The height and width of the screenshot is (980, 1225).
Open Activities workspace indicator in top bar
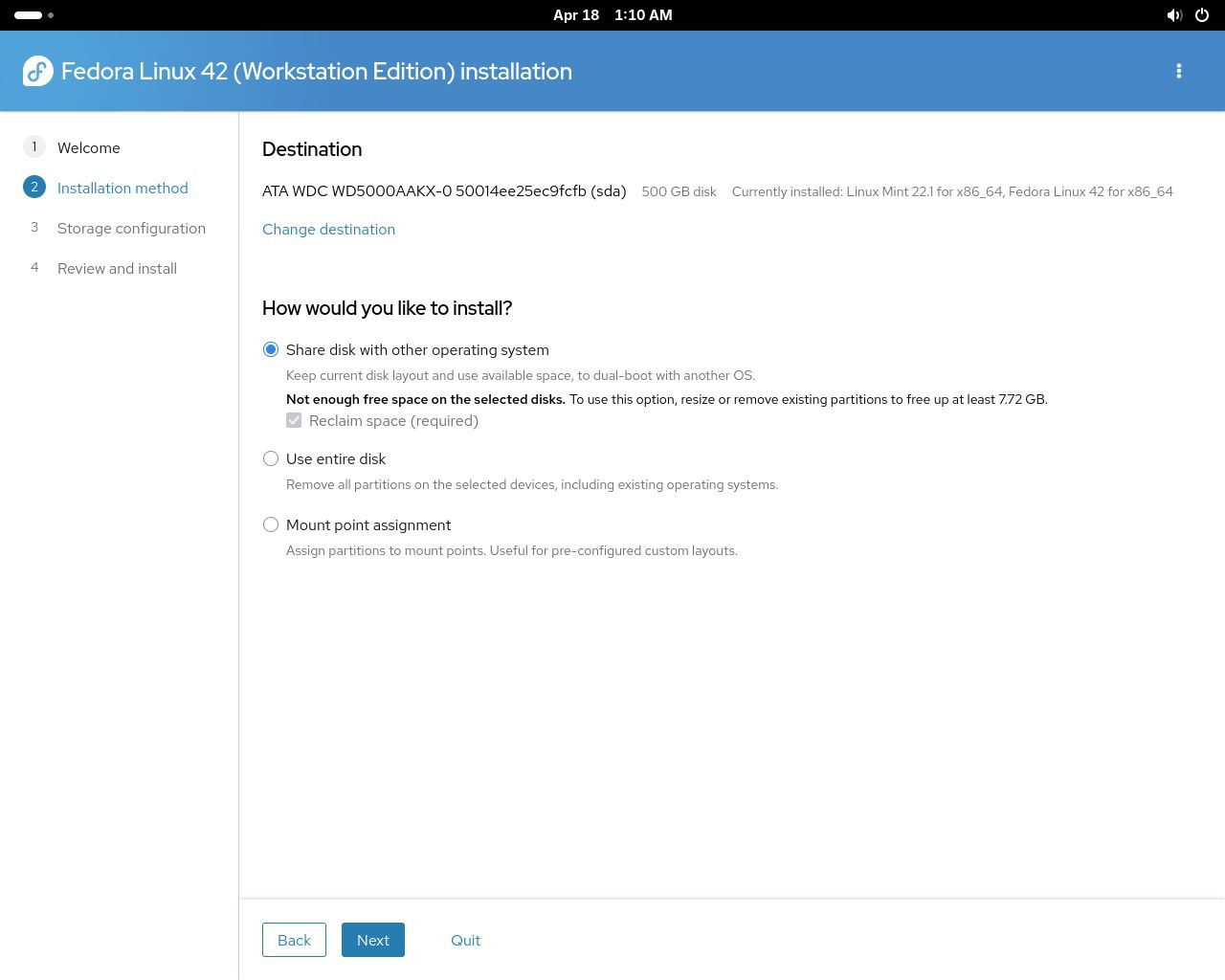(x=33, y=15)
